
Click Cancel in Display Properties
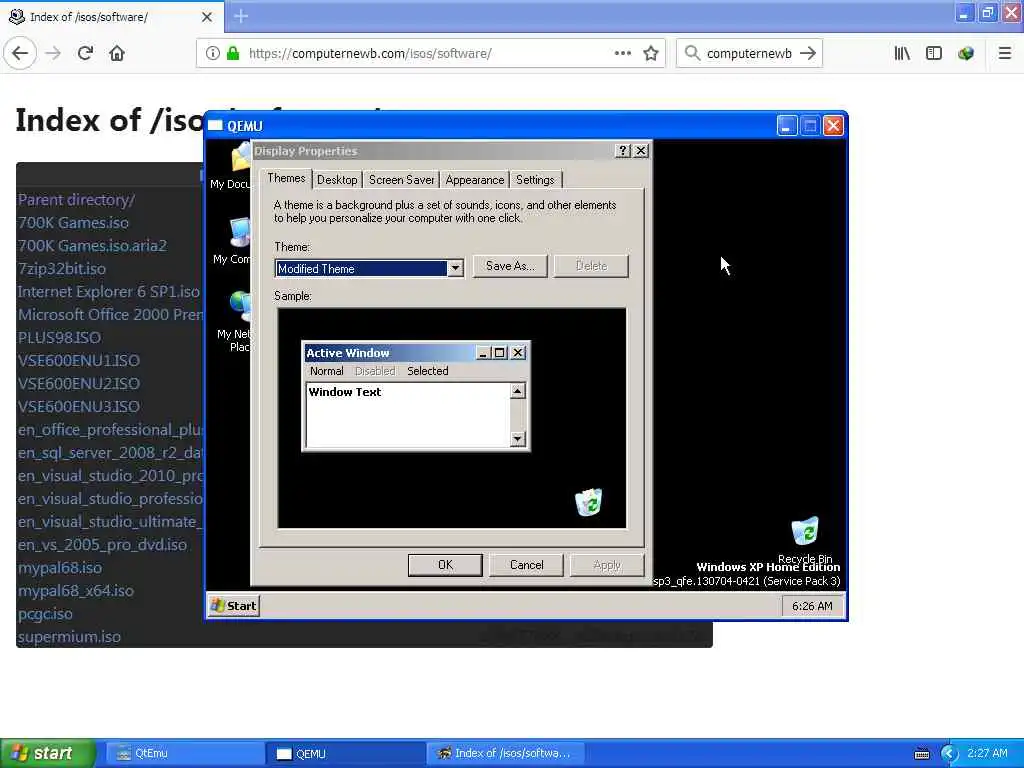pos(526,565)
